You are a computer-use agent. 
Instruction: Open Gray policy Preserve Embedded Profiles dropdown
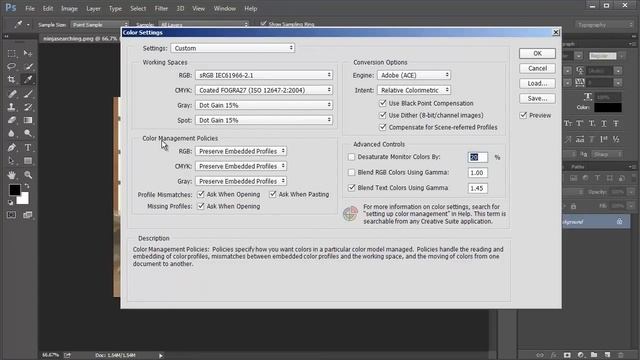(241, 181)
